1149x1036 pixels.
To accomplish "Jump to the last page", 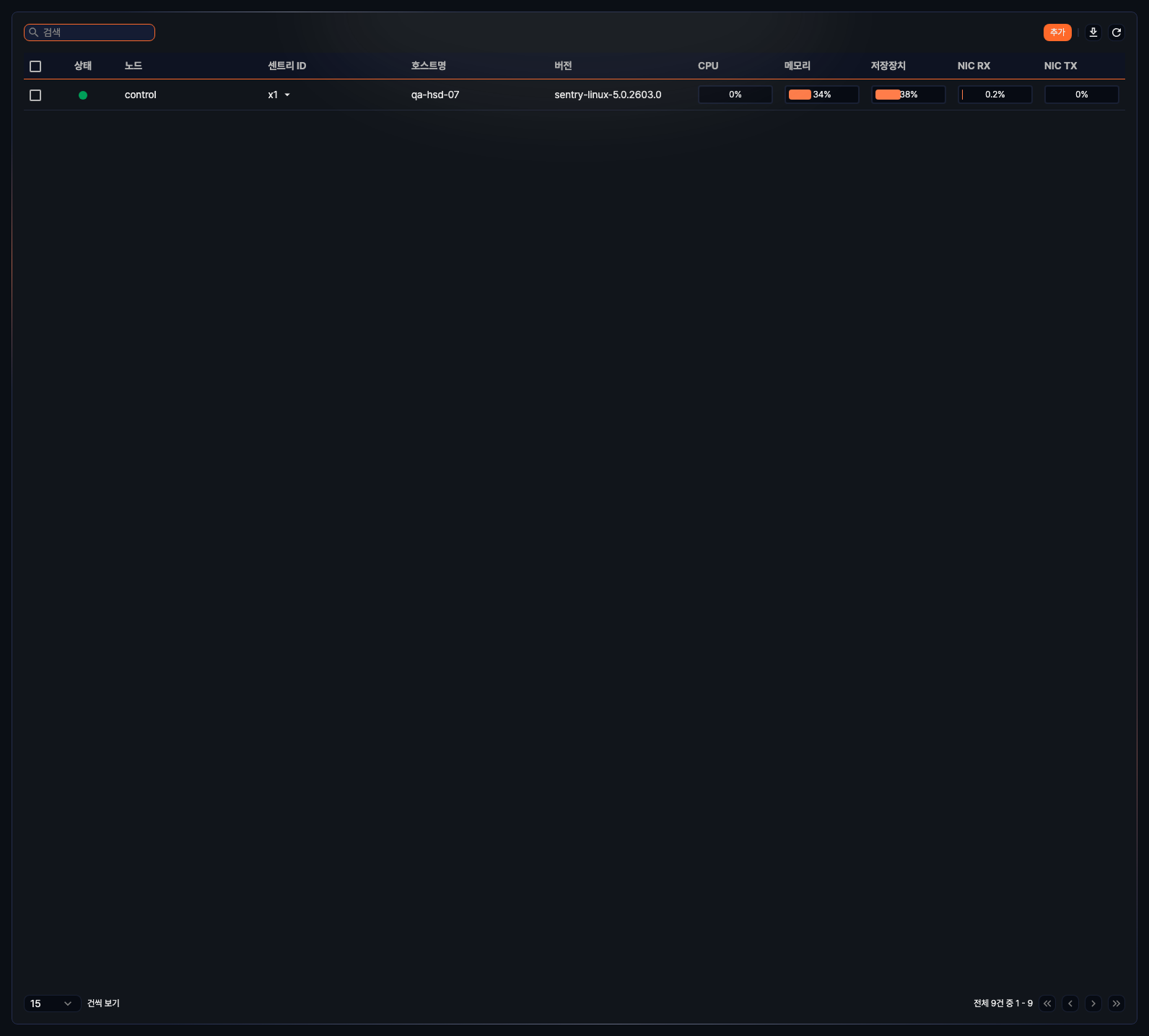I will [x=1116, y=1004].
